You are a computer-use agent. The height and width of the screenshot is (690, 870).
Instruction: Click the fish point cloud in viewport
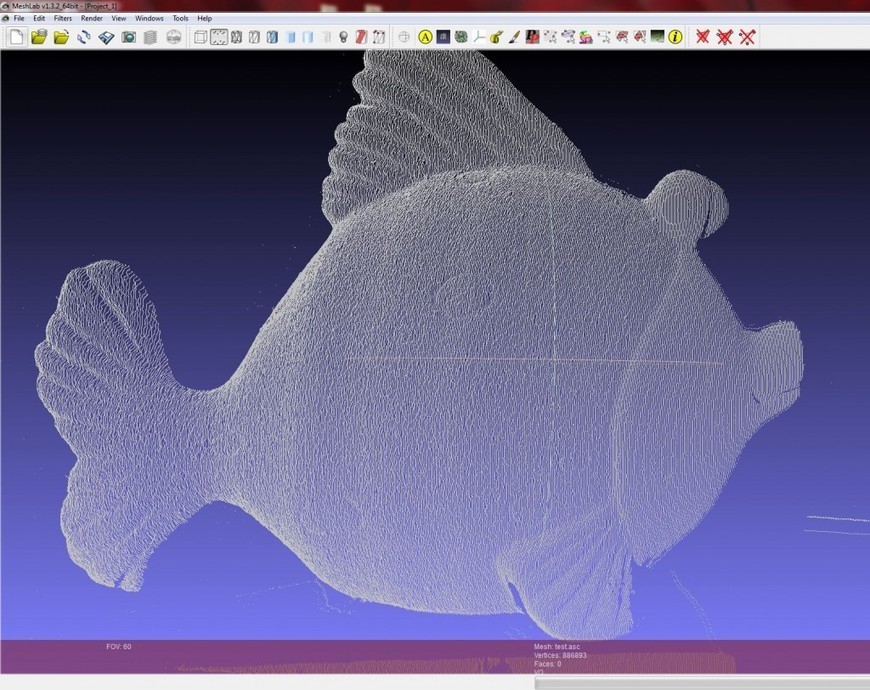[450, 400]
